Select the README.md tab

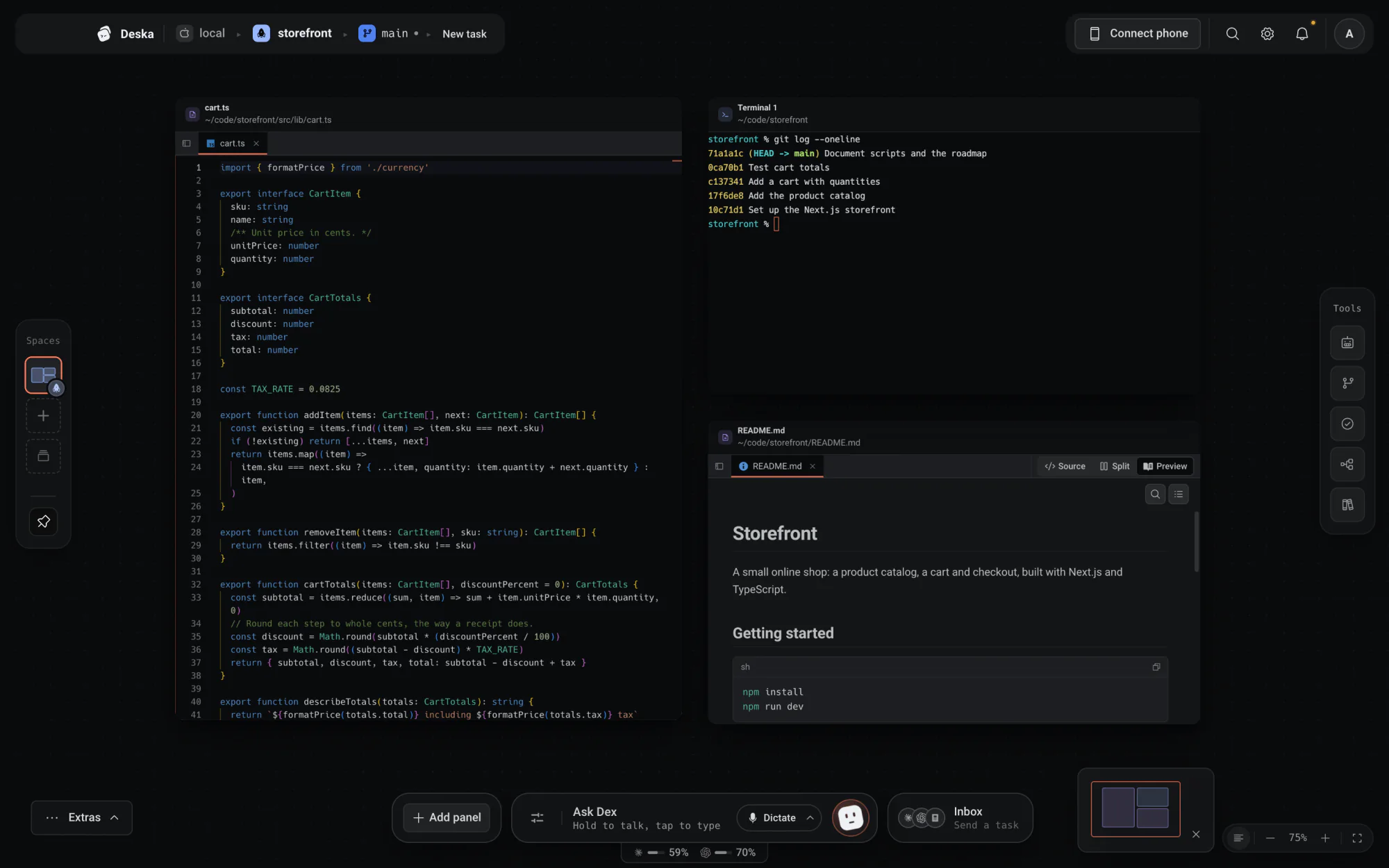[776, 467]
